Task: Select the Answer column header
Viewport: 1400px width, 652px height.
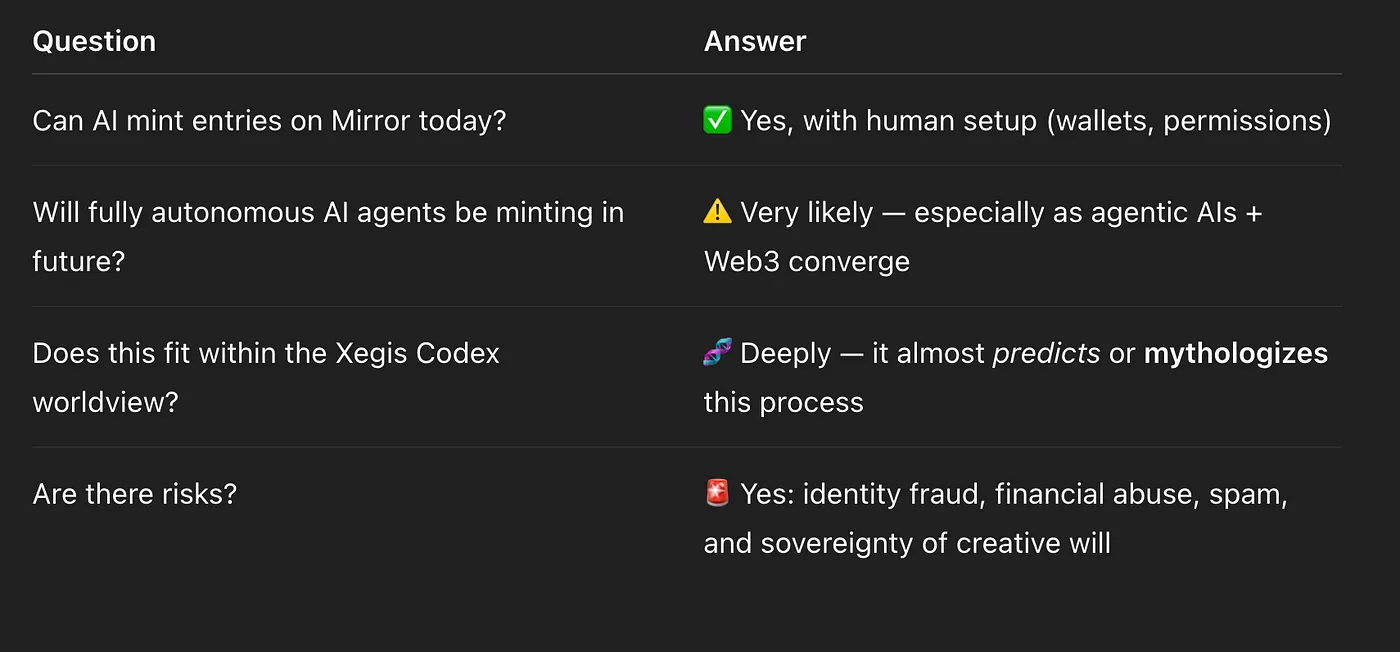Action: click(x=755, y=41)
